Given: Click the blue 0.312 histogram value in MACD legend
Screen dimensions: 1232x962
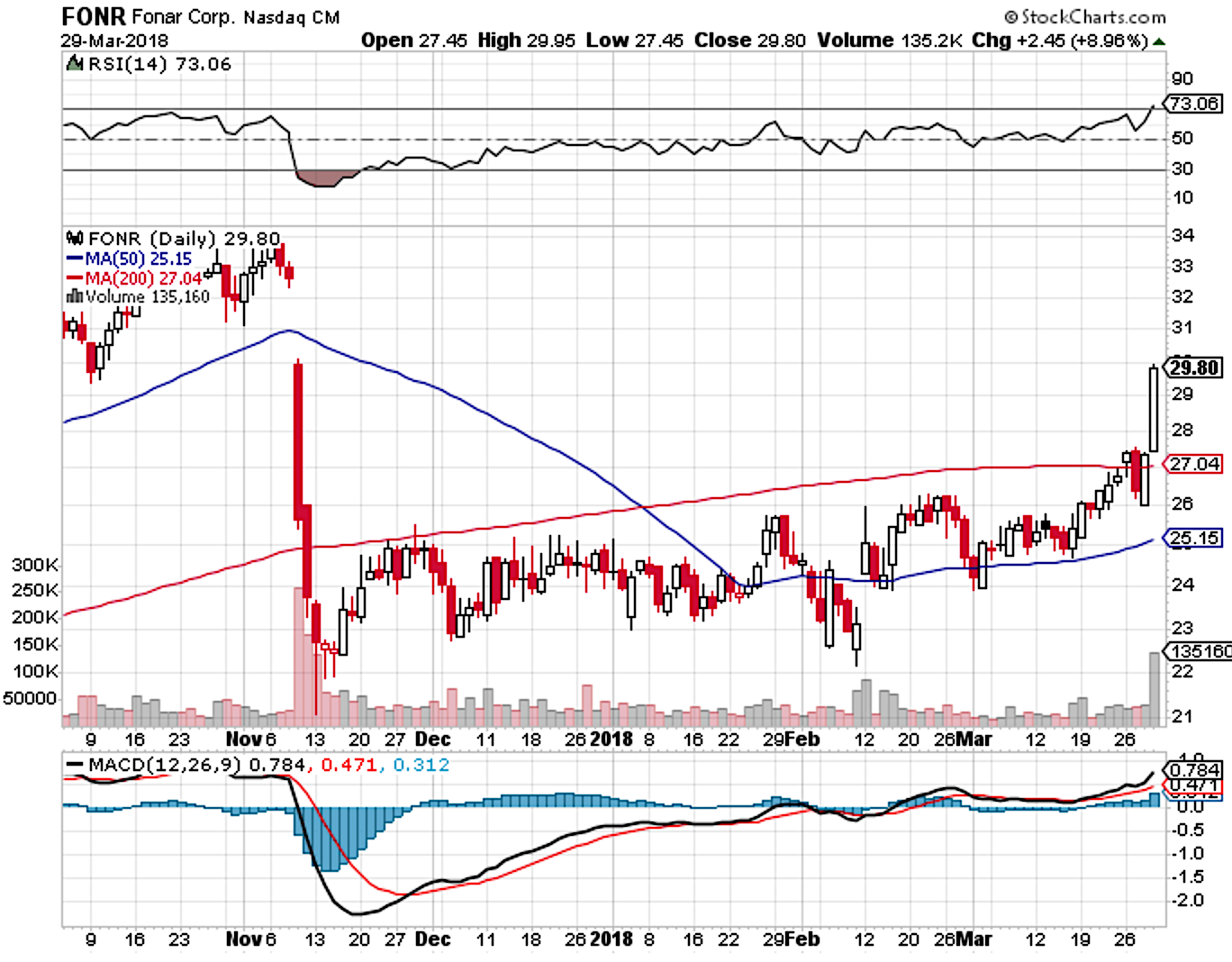Looking at the screenshot, I should (x=421, y=766).
